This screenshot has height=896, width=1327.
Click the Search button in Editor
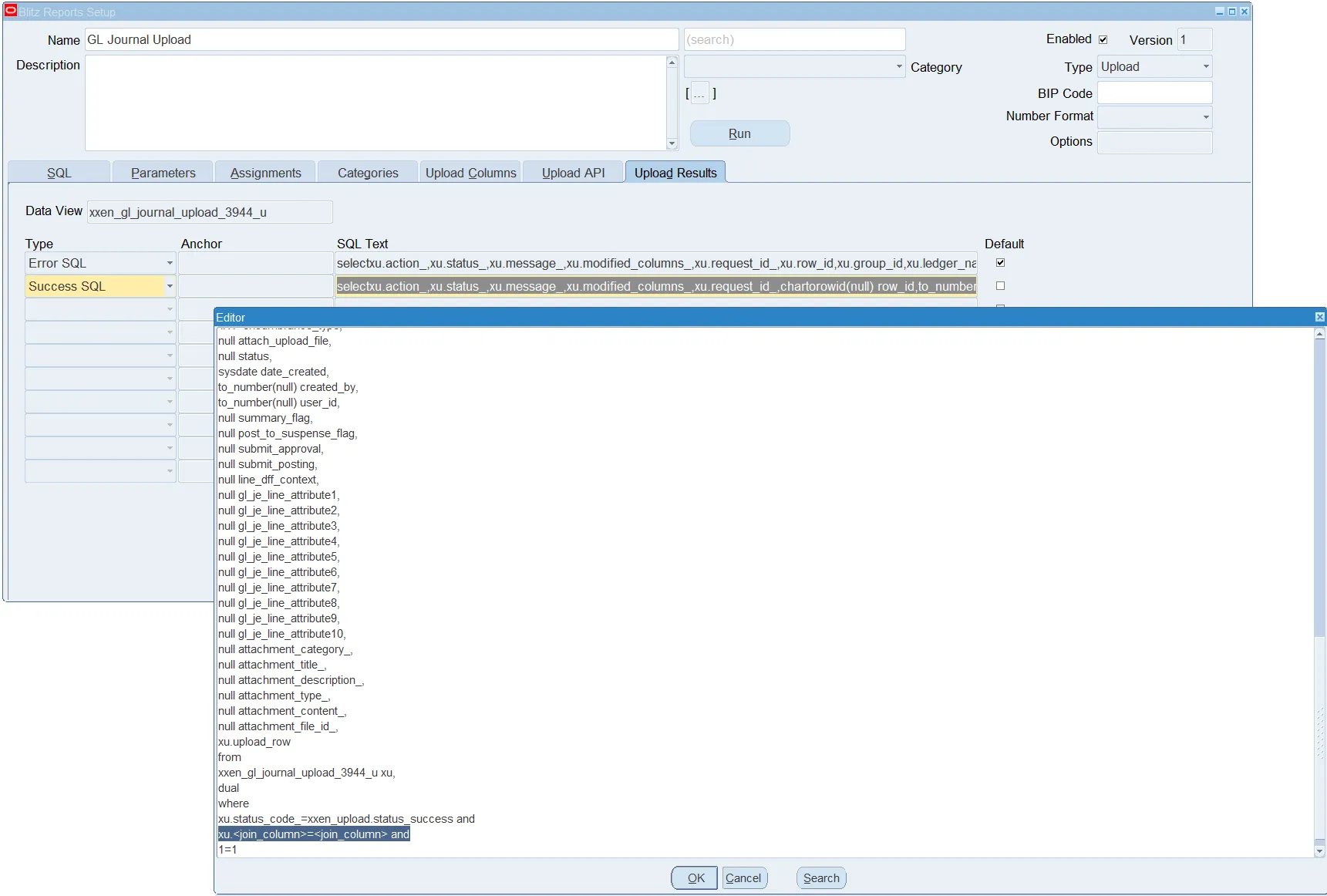click(821, 878)
